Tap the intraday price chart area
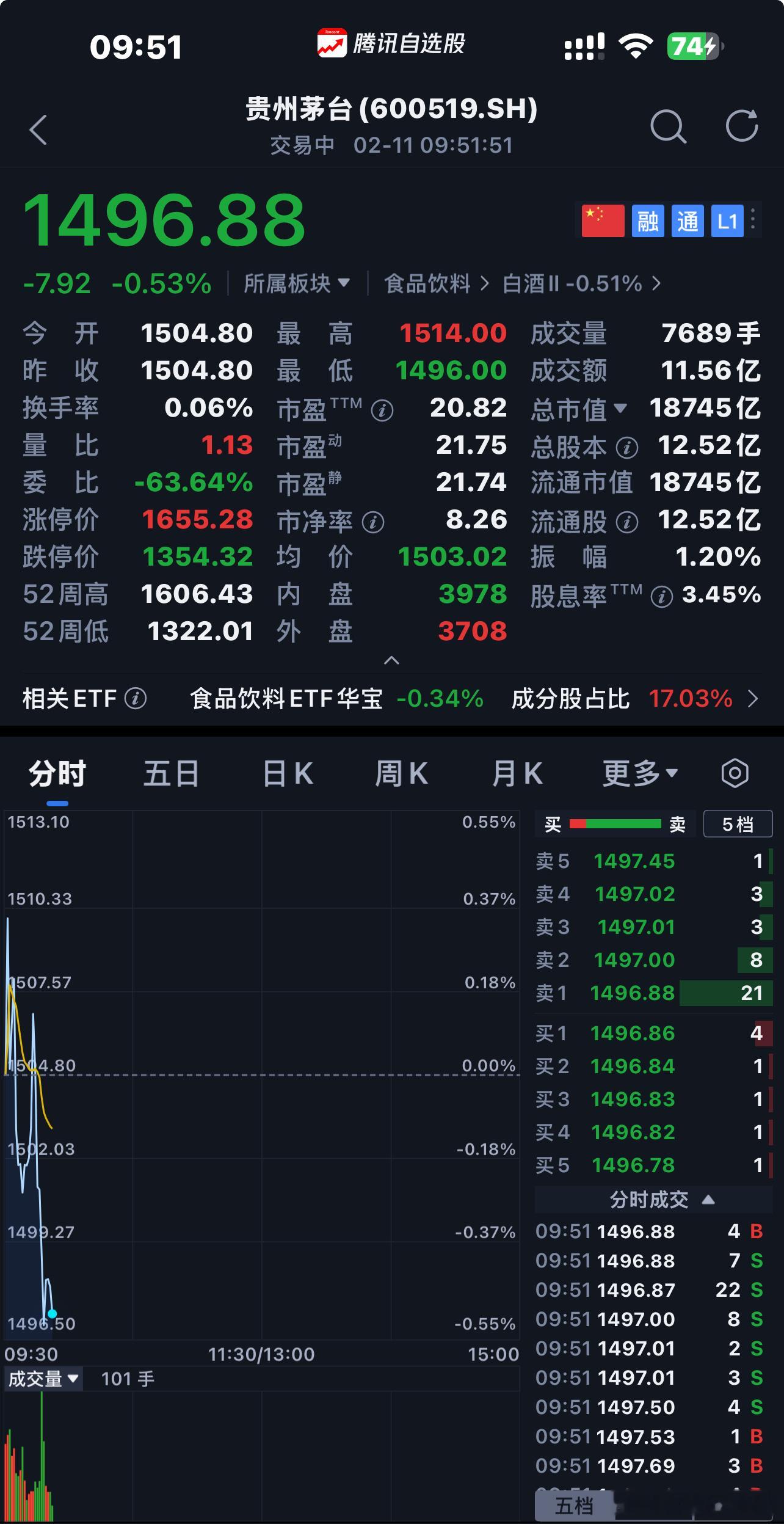784x1524 pixels. click(261, 1075)
